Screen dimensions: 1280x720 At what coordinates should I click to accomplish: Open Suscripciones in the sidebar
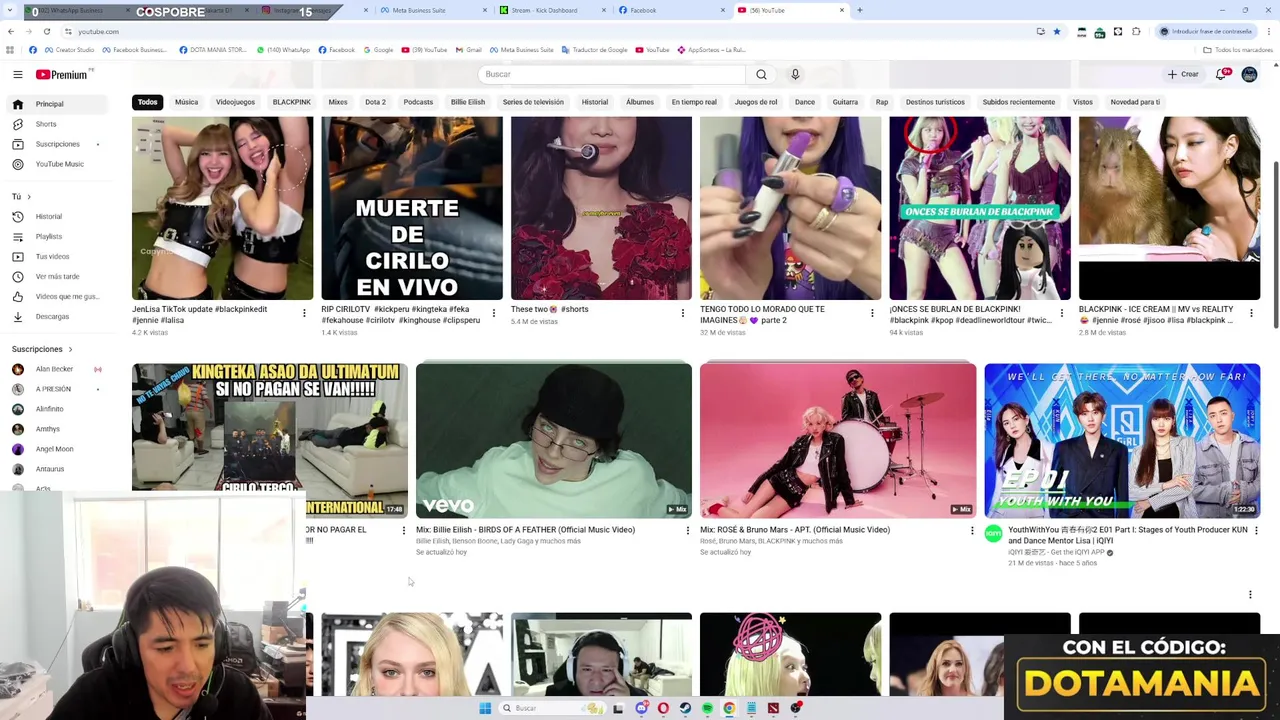coord(55,144)
